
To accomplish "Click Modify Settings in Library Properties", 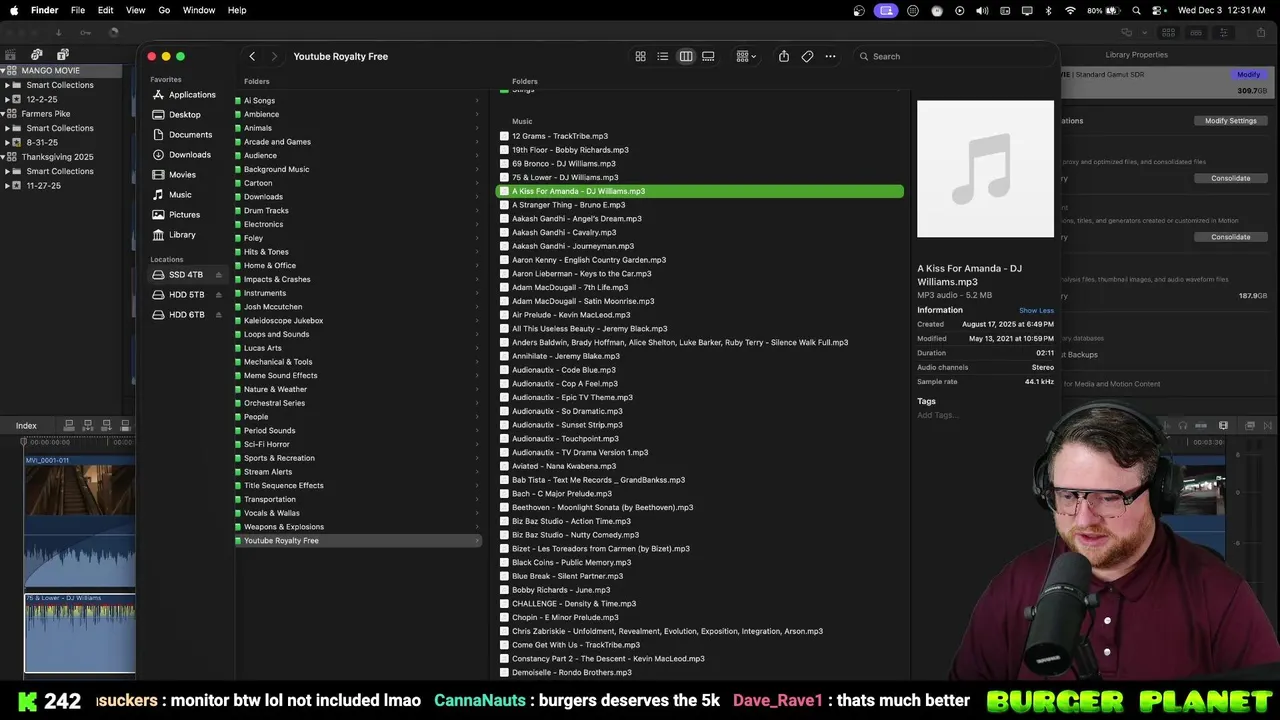I will tap(1230, 121).
